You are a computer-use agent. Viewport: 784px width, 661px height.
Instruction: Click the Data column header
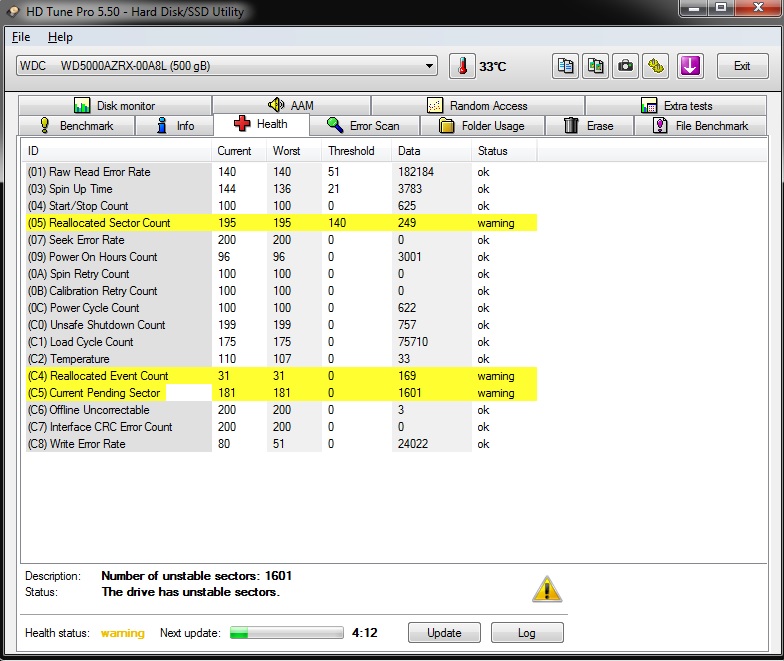point(432,151)
